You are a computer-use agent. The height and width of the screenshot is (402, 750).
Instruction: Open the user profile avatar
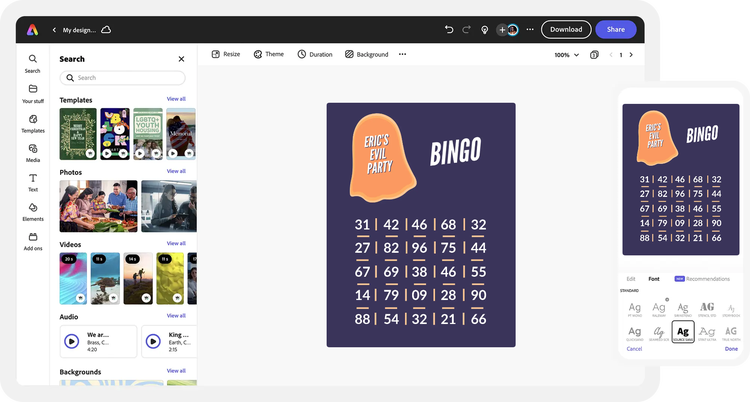513,30
